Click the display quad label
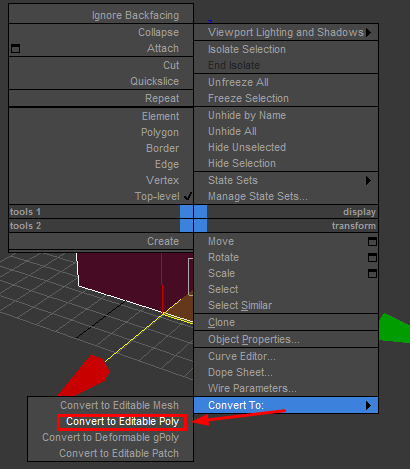 click(x=359, y=212)
